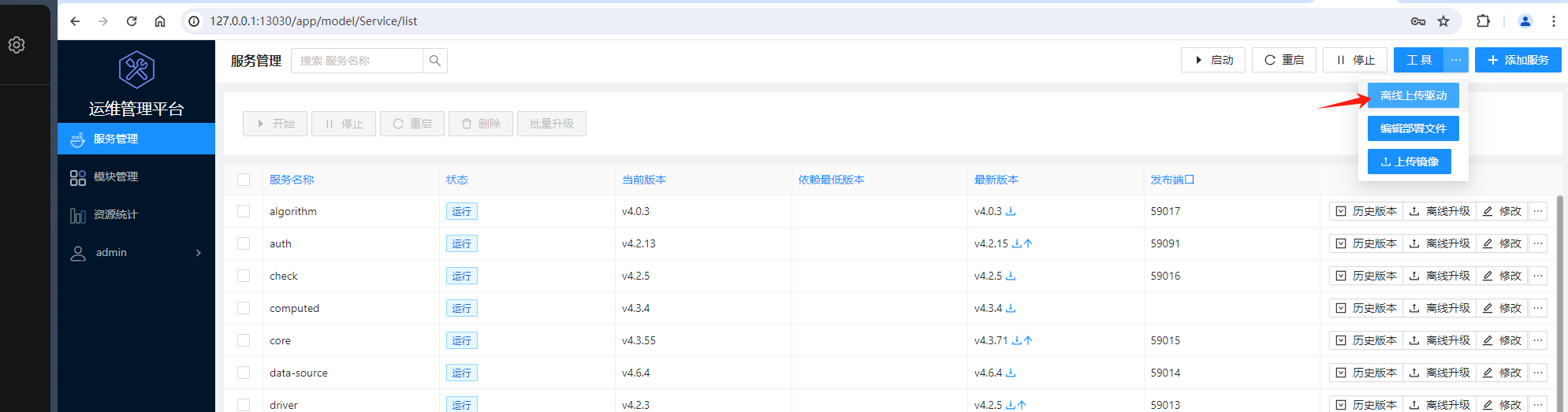Select 上传镜像 from the tools menu
The height and width of the screenshot is (412, 1568).
pyautogui.click(x=1410, y=161)
